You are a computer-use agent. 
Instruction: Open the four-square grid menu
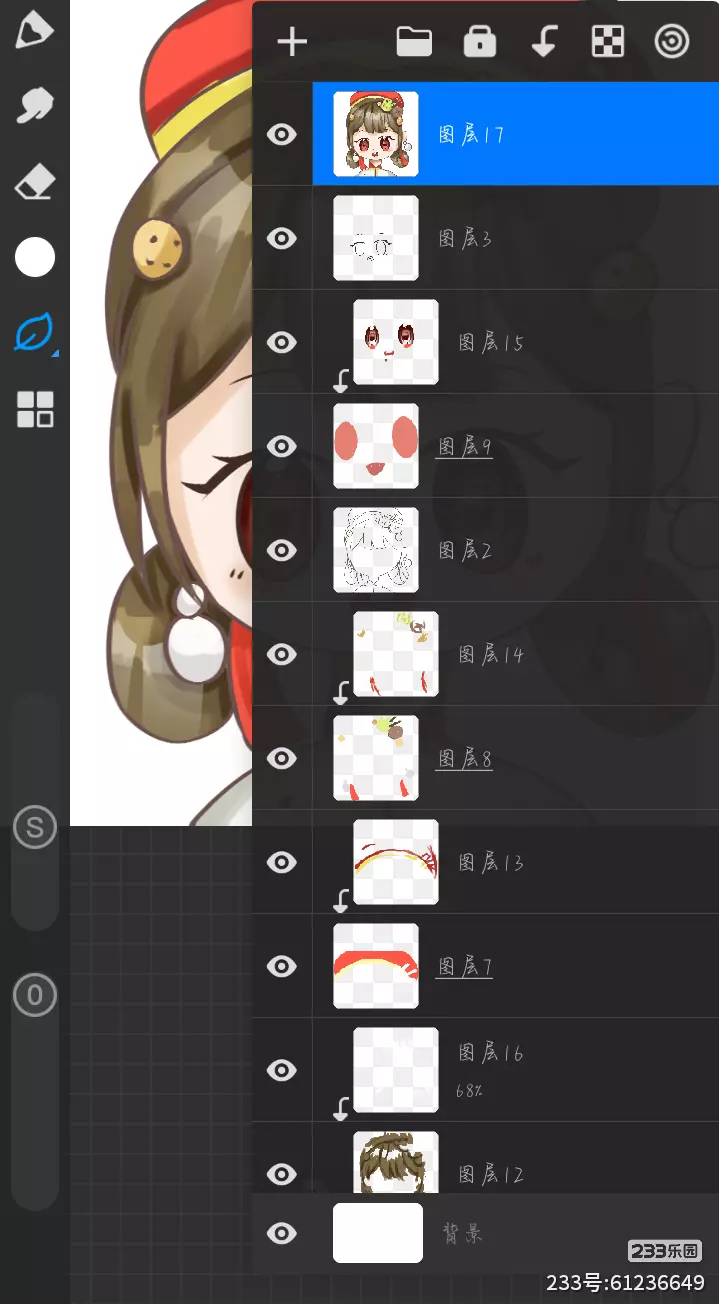pos(35,410)
